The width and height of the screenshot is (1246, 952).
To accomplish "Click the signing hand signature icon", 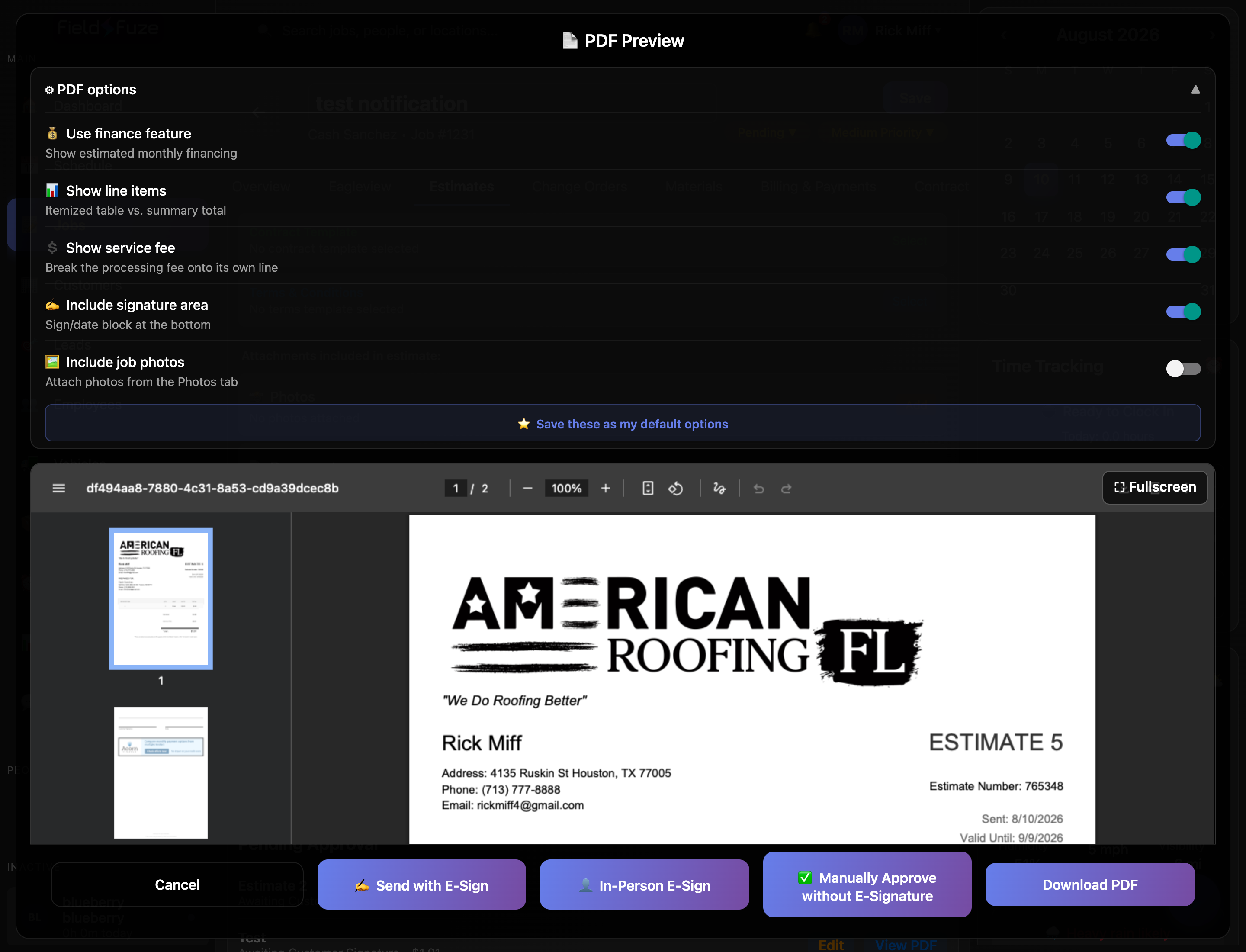I will click(x=52, y=305).
